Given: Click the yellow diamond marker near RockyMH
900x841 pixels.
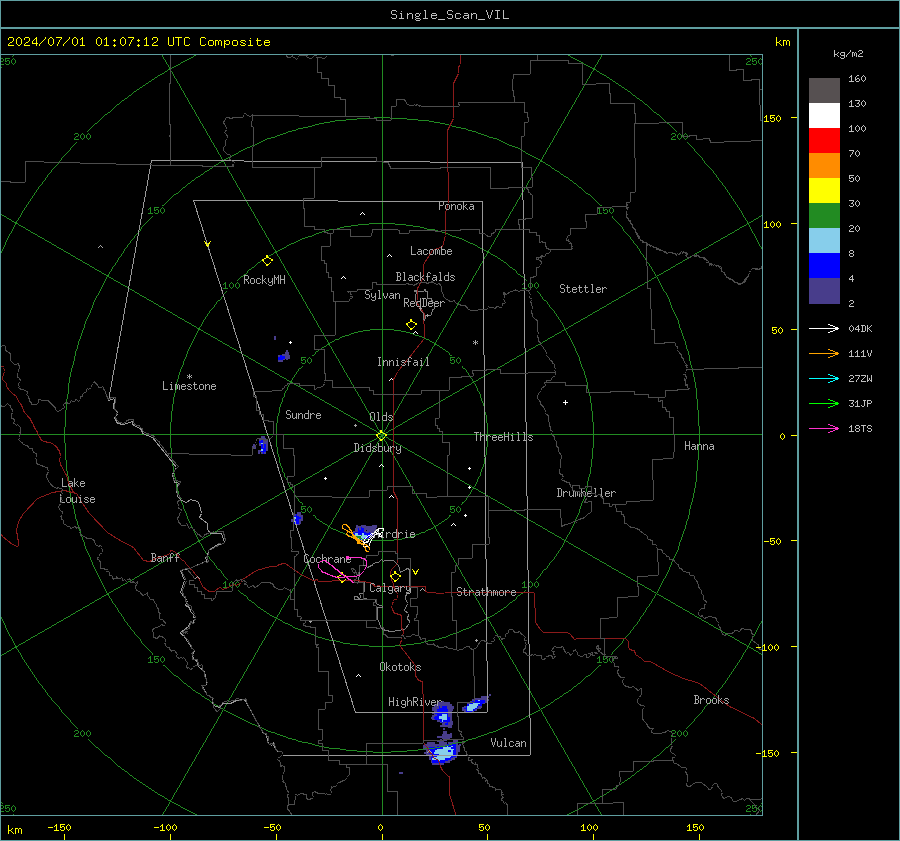Looking at the screenshot, I should [x=267, y=261].
